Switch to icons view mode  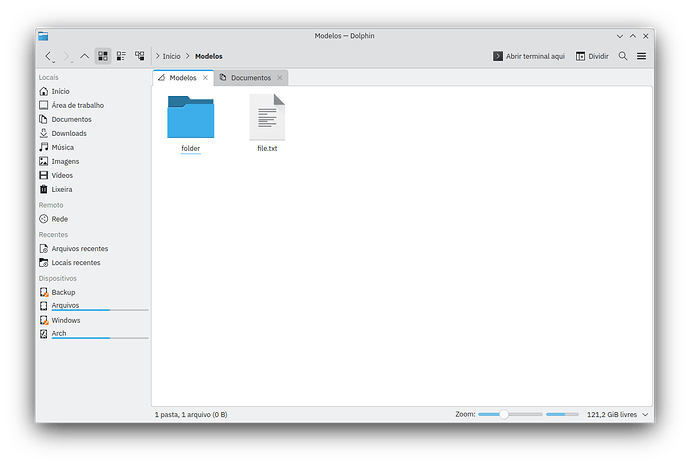pos(103,56)
